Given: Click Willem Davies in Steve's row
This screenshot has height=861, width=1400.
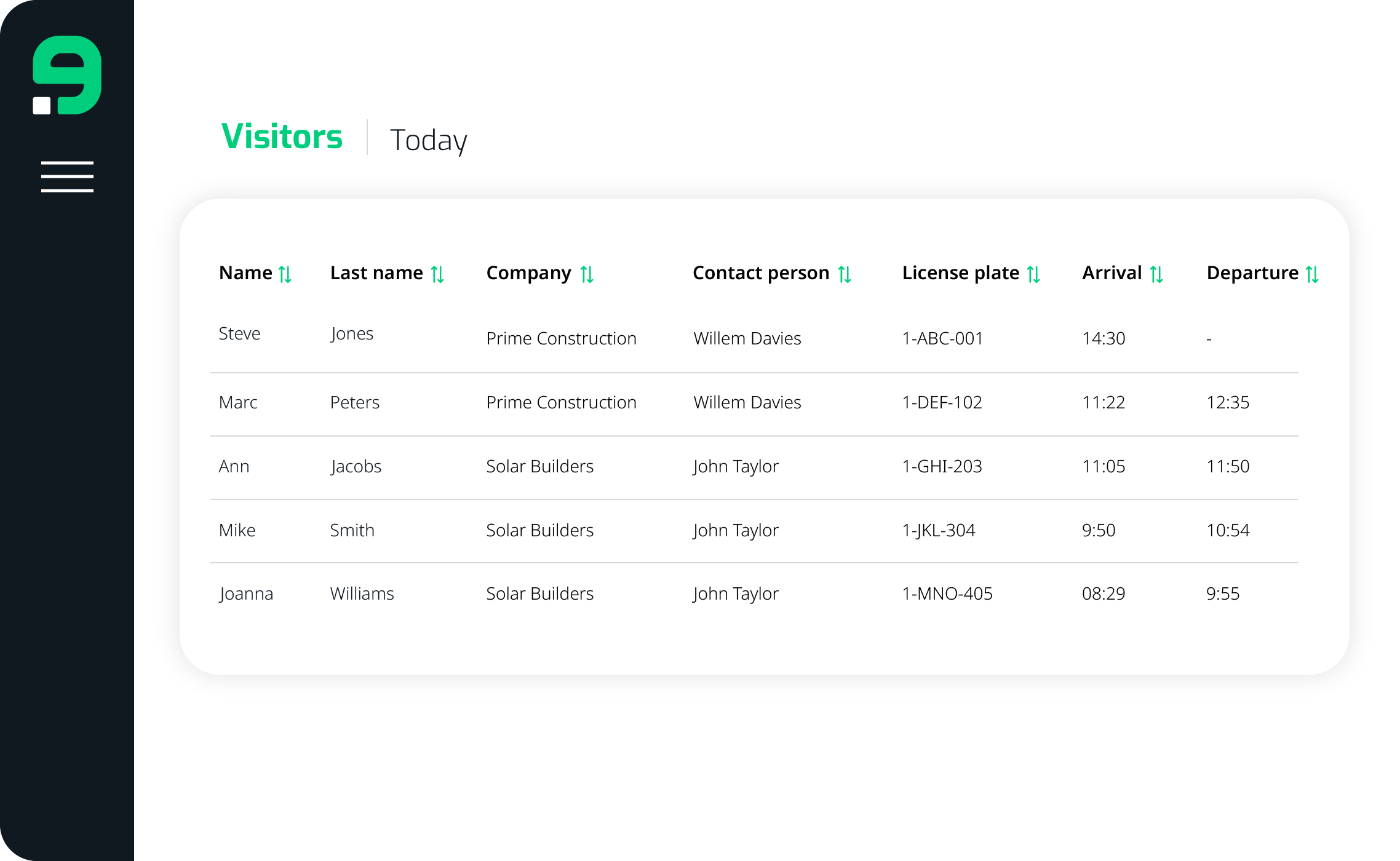Looking at the screenshot, I should (x=747, y=338).
